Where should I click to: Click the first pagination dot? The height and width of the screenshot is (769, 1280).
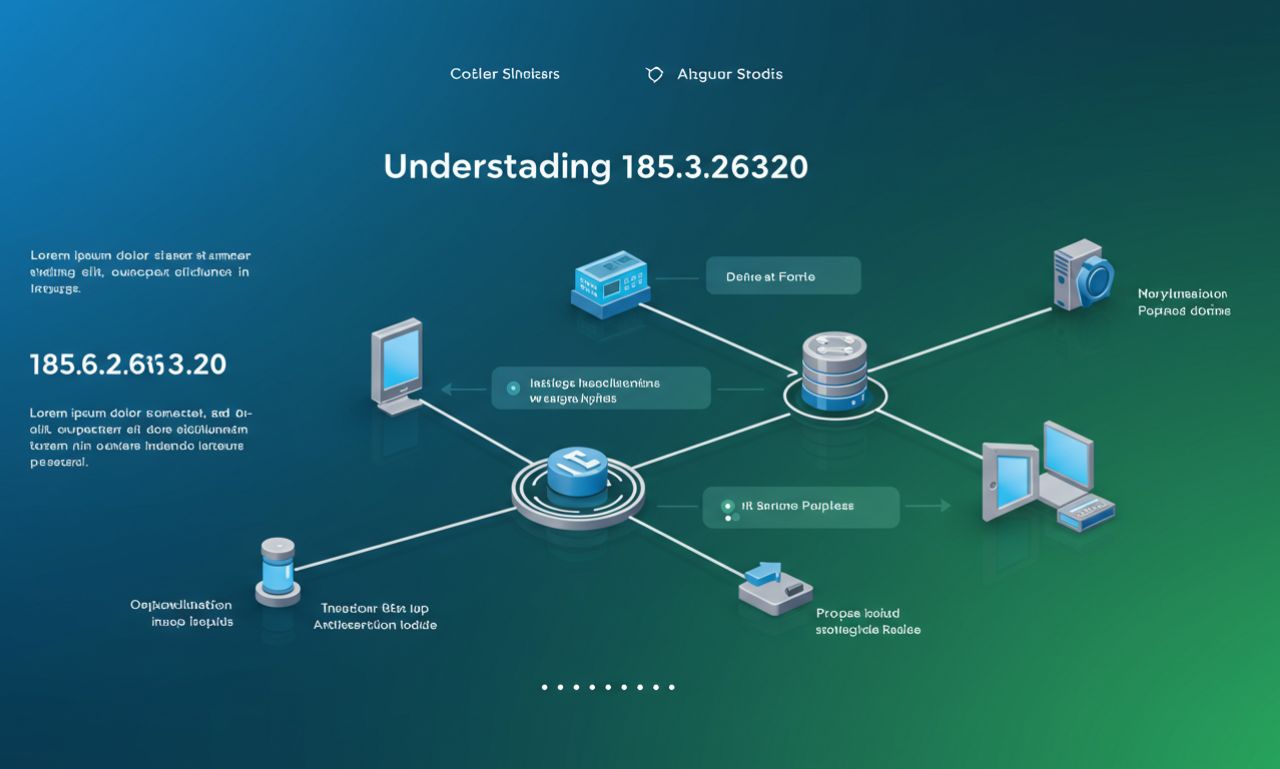coord(545,687)
